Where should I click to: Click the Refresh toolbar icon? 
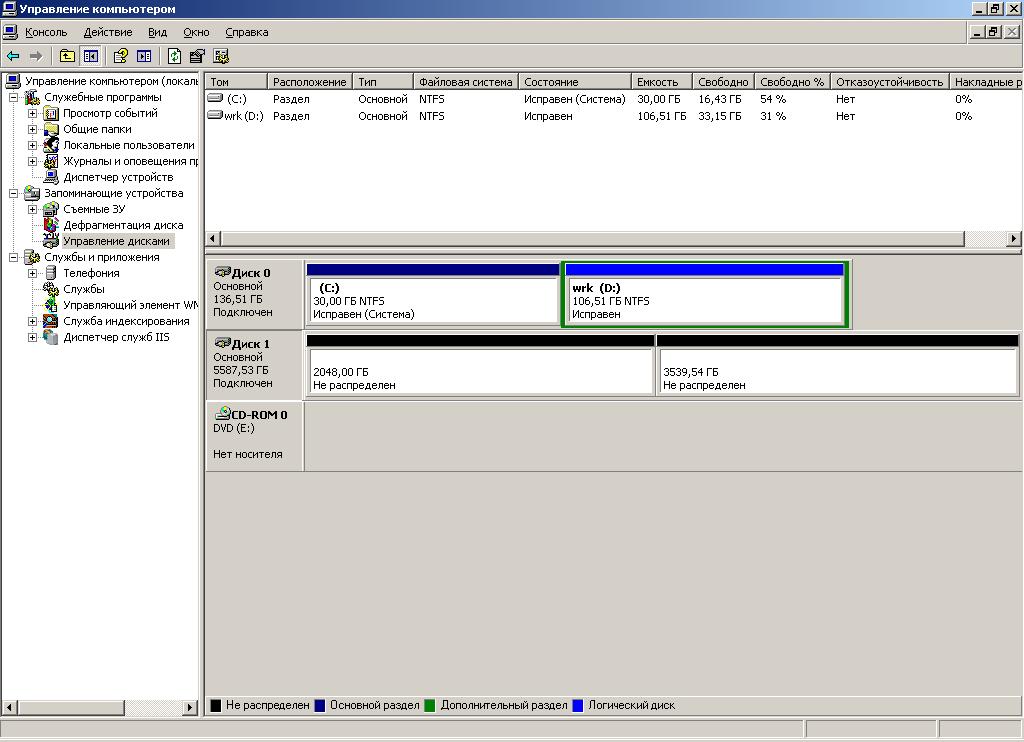coord(175,56)
